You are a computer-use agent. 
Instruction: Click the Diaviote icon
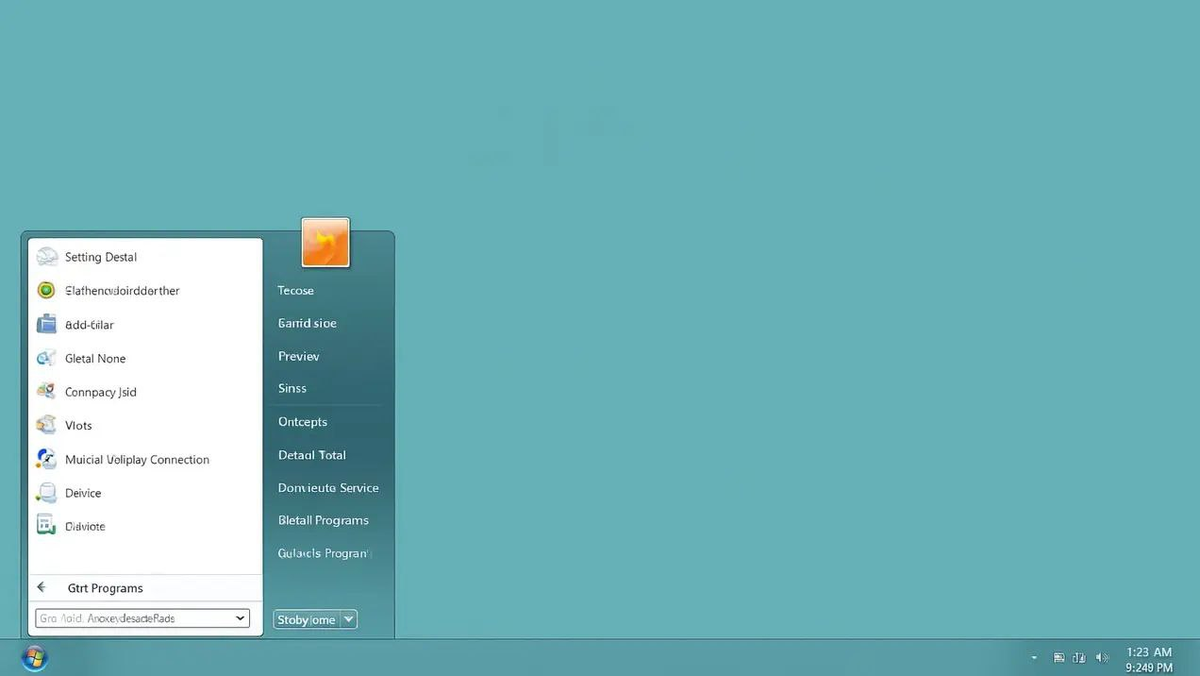pyautogui.click(x=46, y=525)
